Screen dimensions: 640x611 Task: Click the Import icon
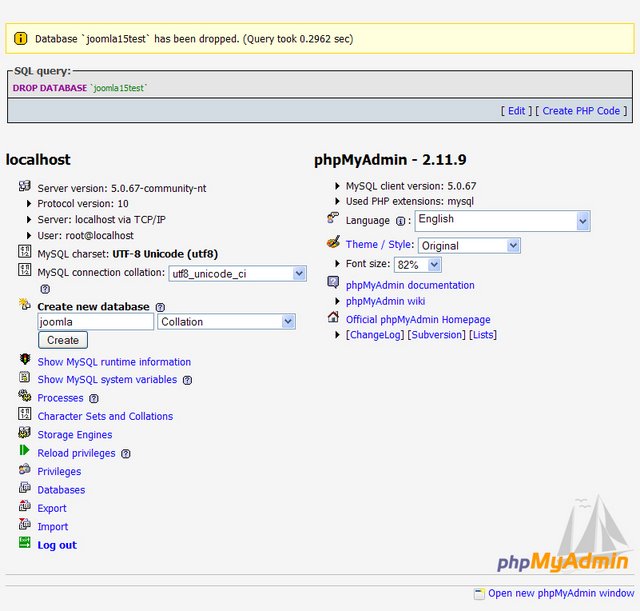click(24, 524)
